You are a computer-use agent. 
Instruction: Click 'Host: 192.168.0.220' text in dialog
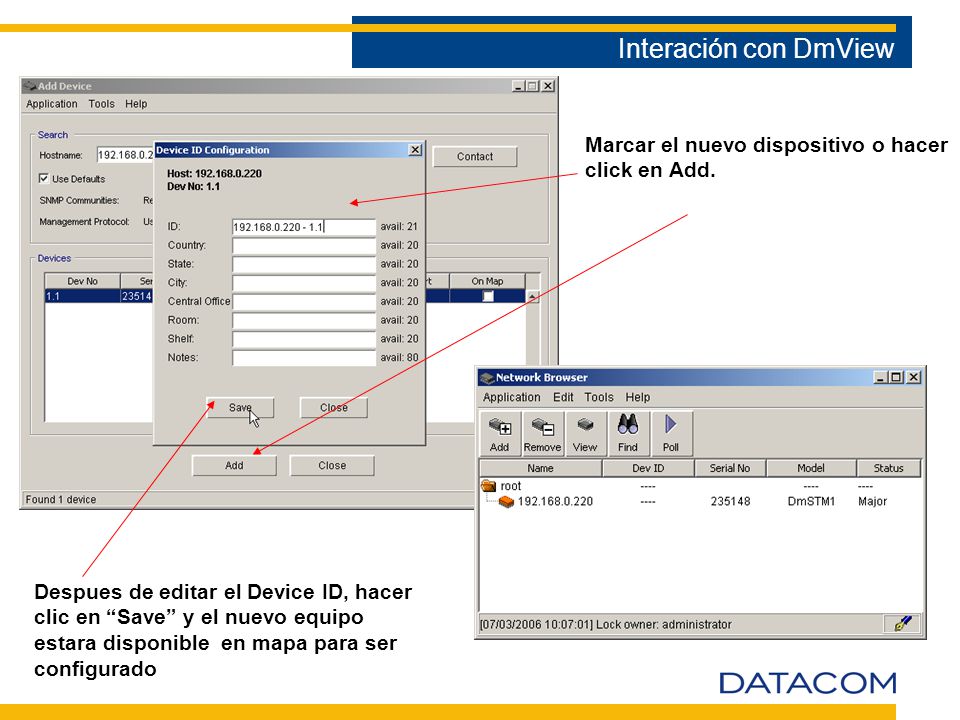point(214,173)
